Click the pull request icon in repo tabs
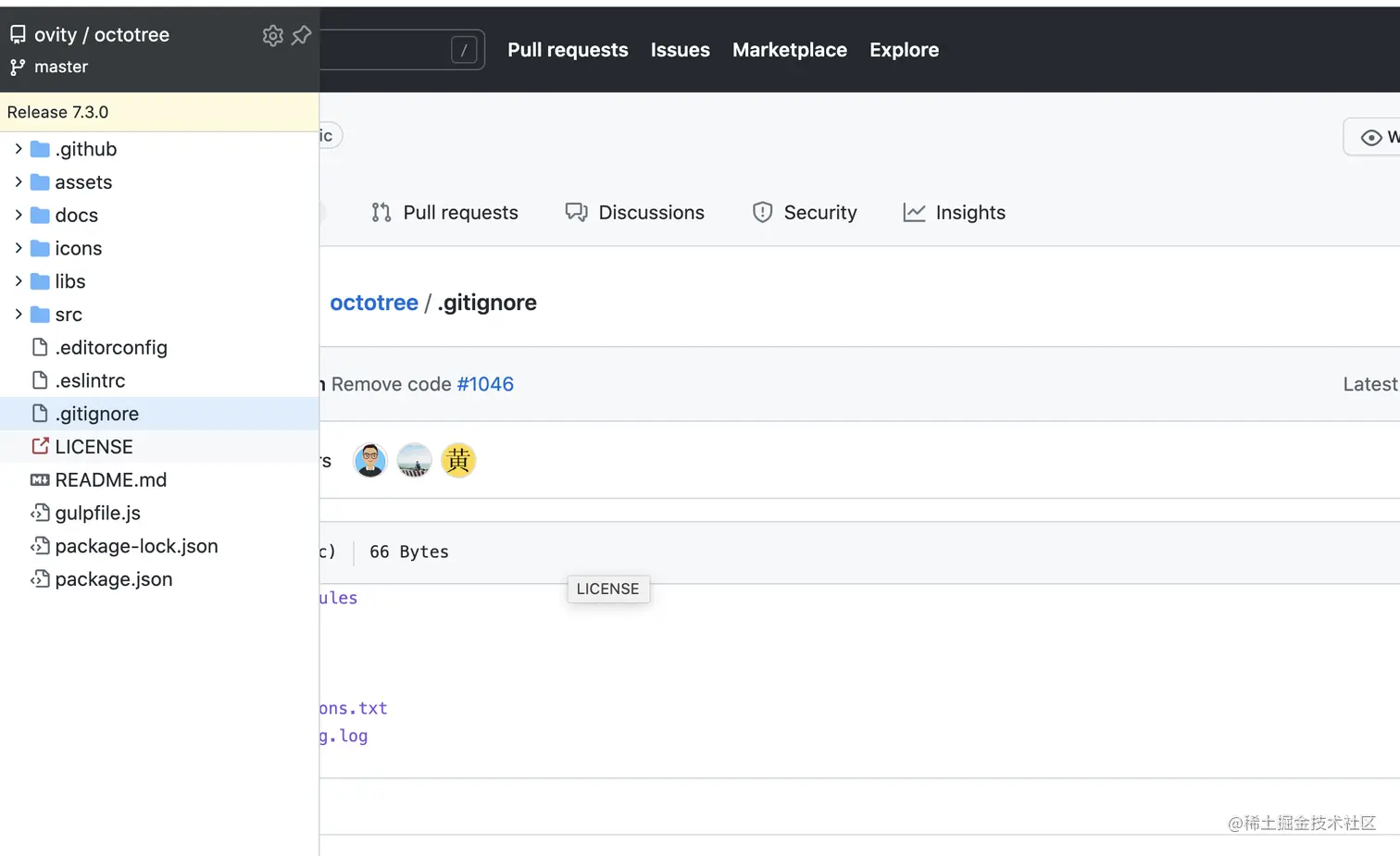Viewport: 1400px width, 856px height. click(x=381, y=213)
